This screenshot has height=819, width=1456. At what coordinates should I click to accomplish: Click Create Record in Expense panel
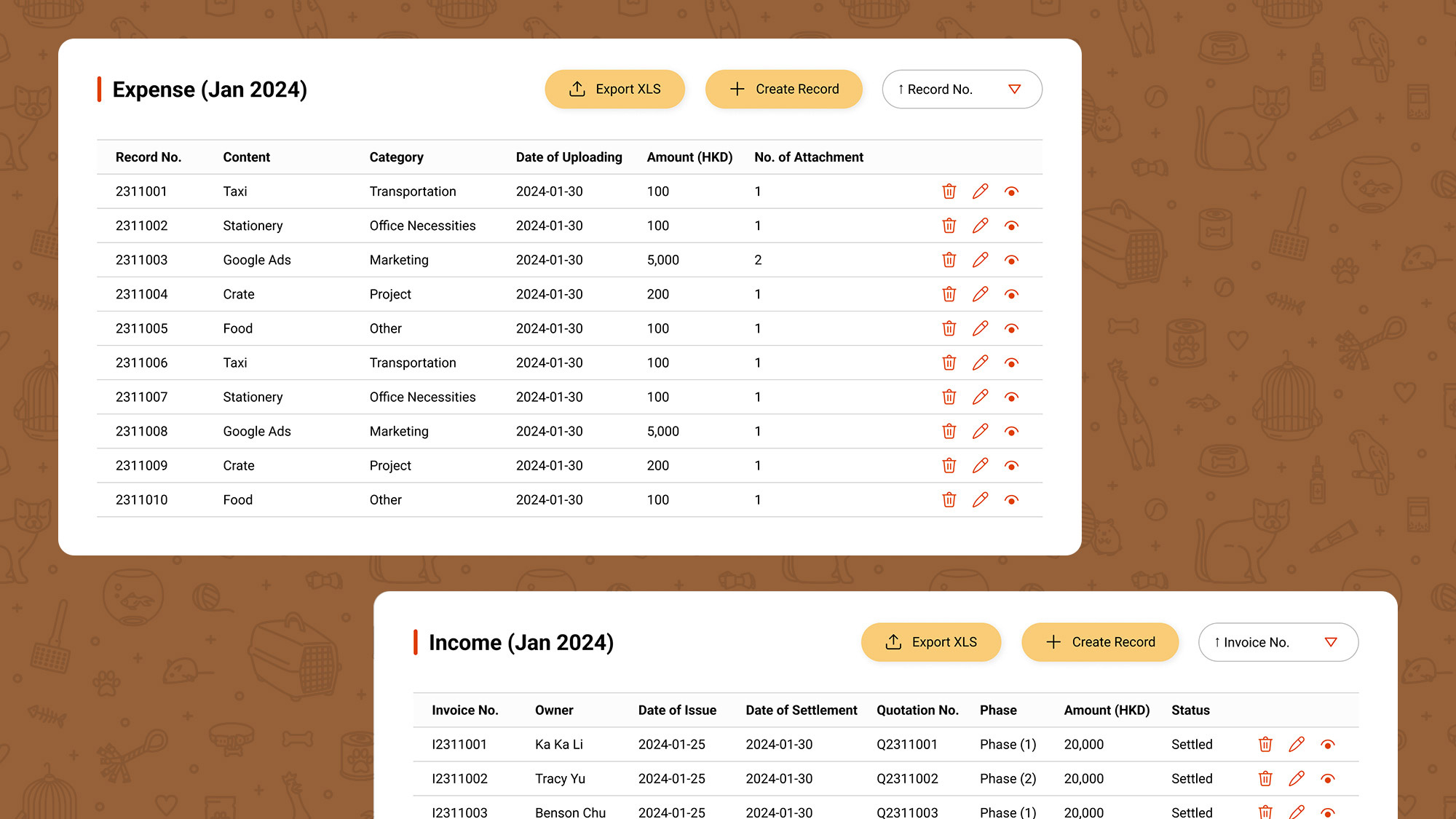(x=783, y=89)
